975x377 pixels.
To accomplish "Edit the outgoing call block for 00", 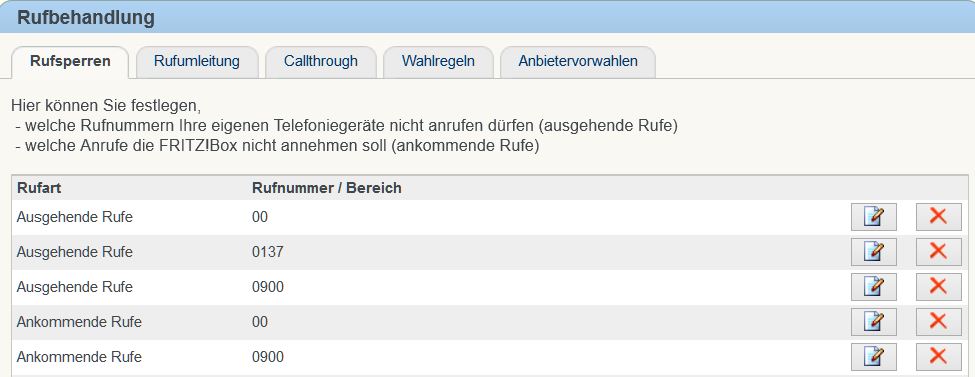I will click(874, 217).
